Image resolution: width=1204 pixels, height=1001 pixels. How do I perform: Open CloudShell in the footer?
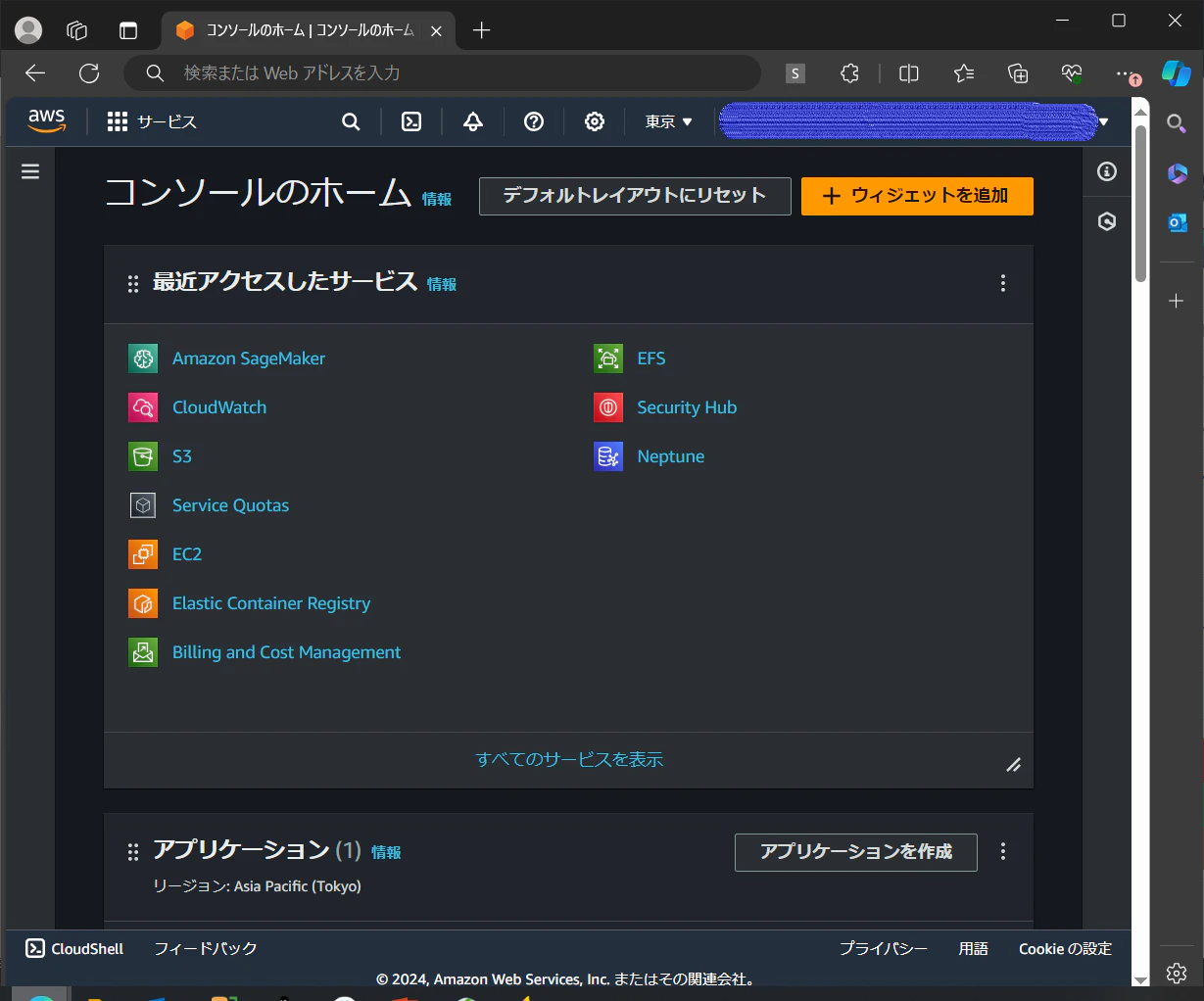point(74,948)
